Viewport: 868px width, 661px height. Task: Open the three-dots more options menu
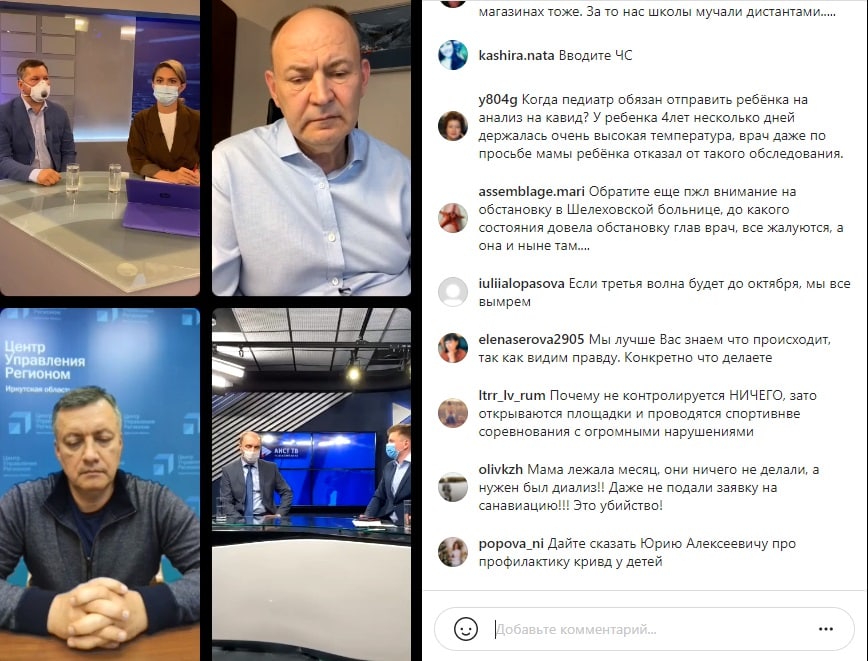826,629
